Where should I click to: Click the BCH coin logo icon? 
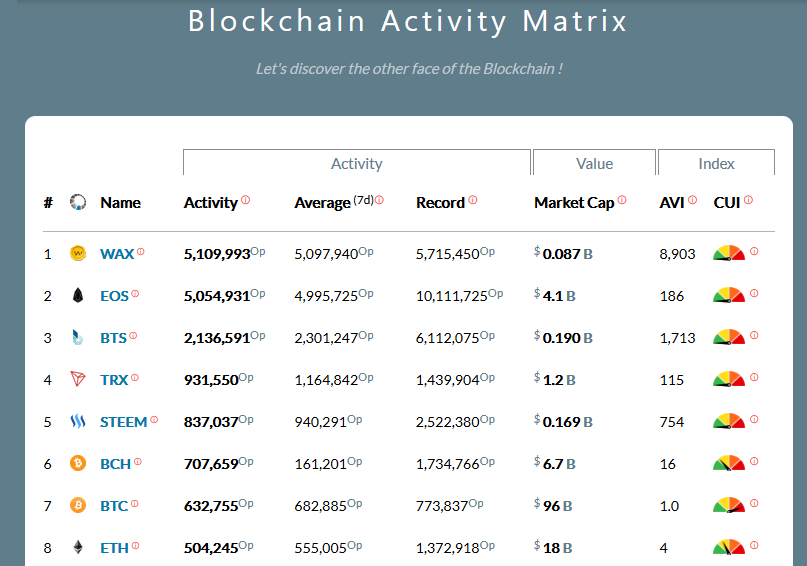click(x=78, y=464)
